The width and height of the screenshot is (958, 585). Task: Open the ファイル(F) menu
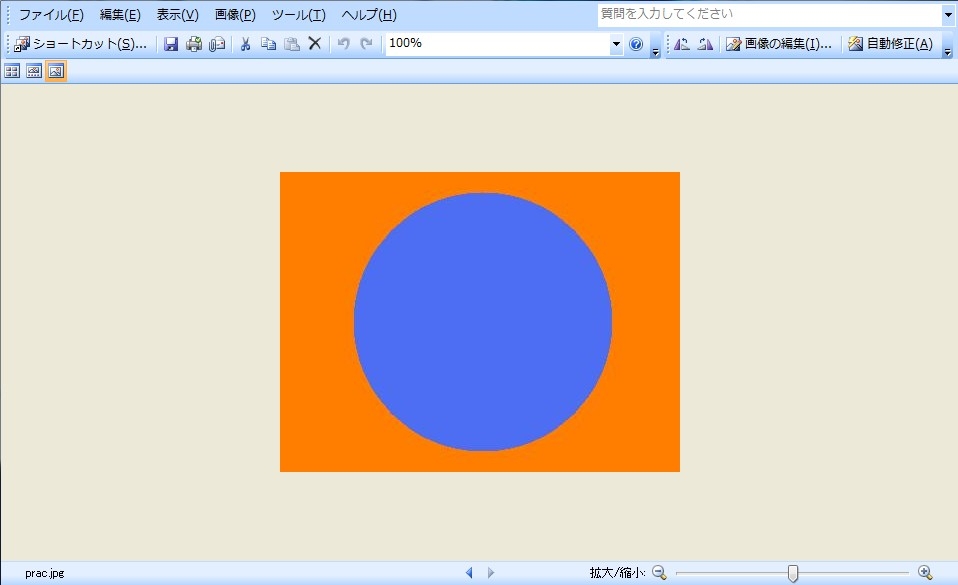[x=51, y=15]
